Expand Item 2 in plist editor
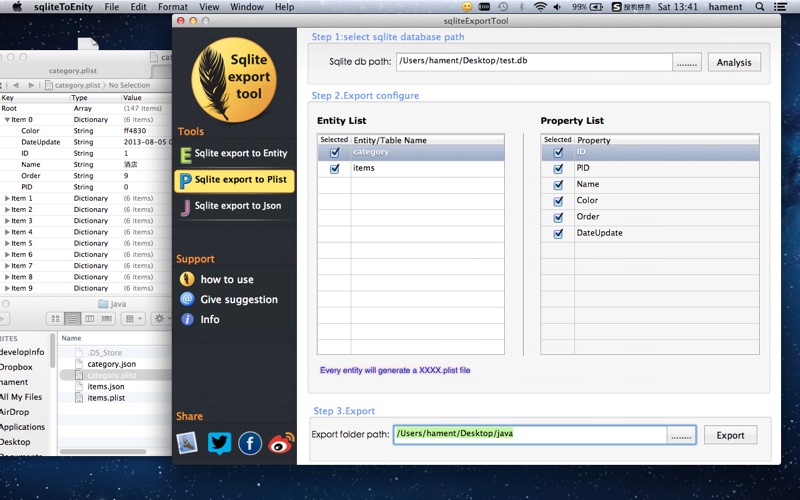 tap(7, 210)
